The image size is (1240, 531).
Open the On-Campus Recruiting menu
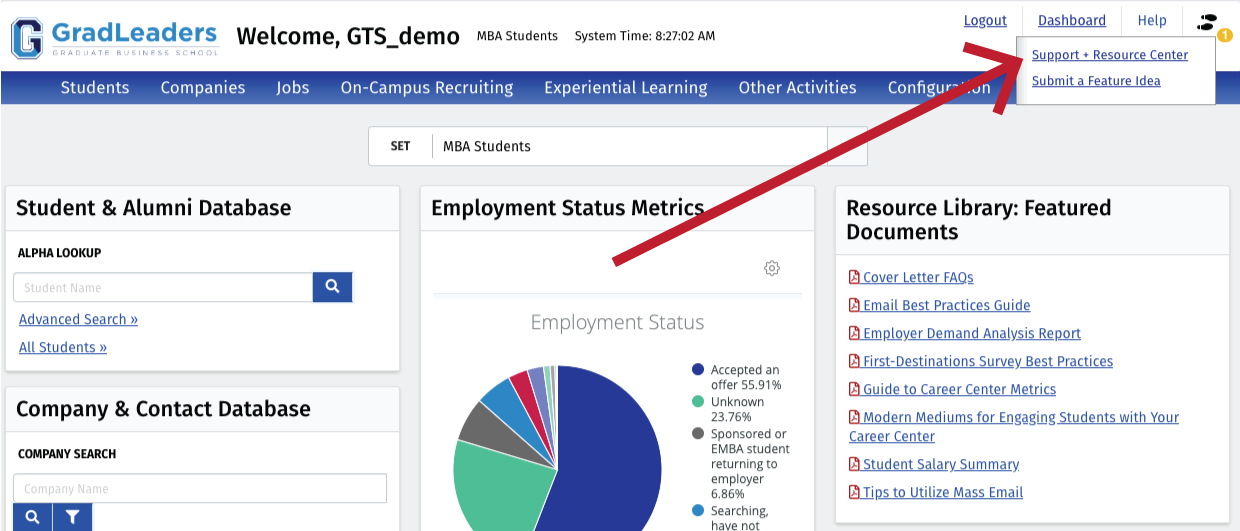click(x=427, y=87)
